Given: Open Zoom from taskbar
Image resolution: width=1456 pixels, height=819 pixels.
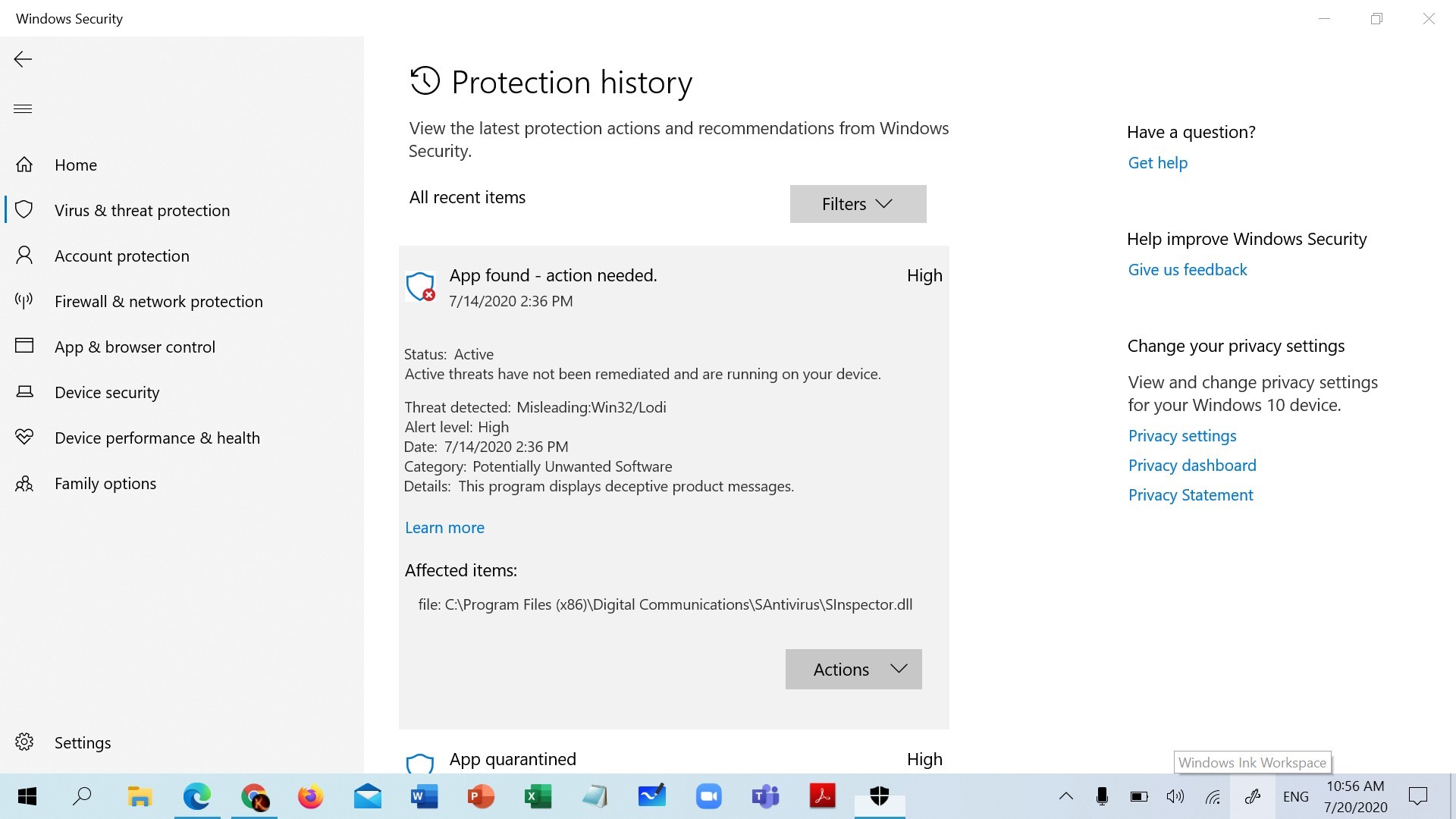Looking at the screenshot, I should tap(708, 796).
